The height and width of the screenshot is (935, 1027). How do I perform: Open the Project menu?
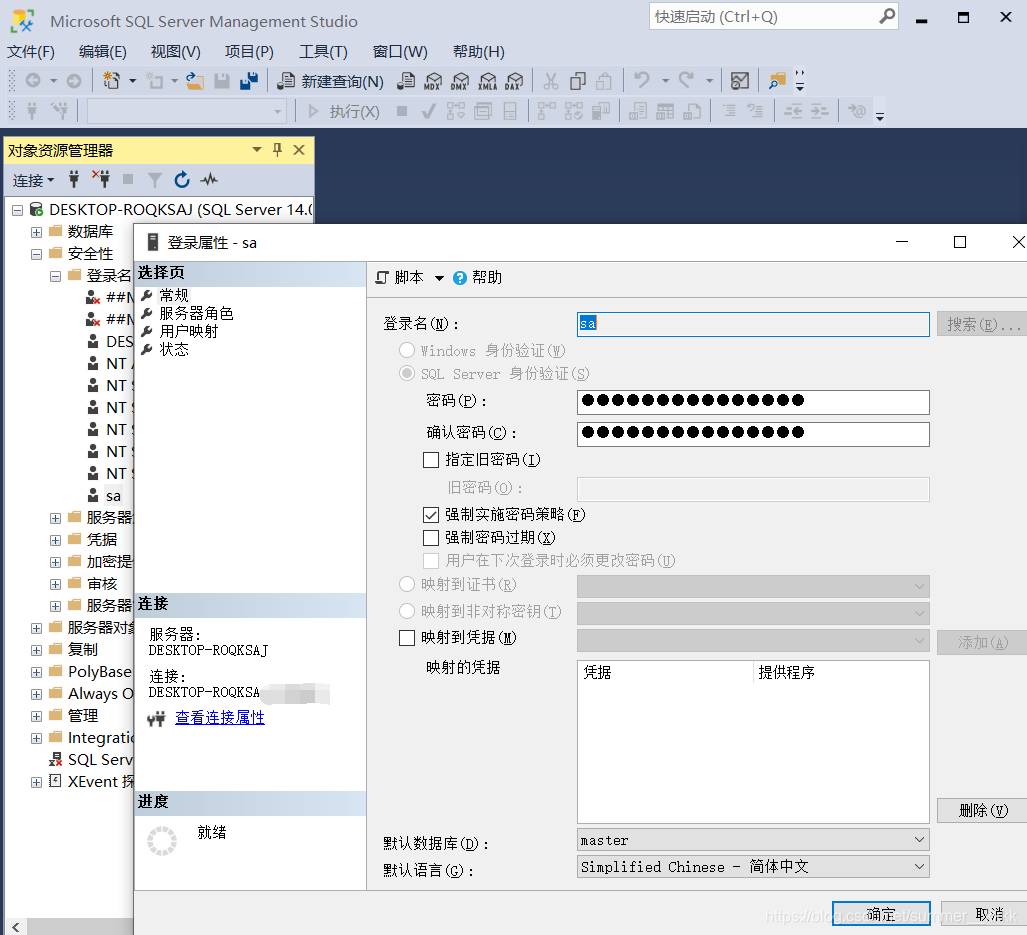click(249, 52)
